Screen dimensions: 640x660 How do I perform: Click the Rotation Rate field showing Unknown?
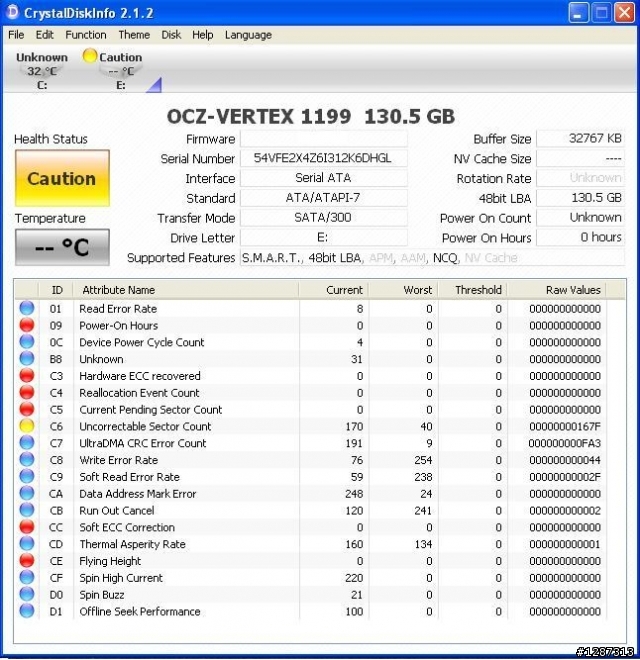(x=580, y=178)
